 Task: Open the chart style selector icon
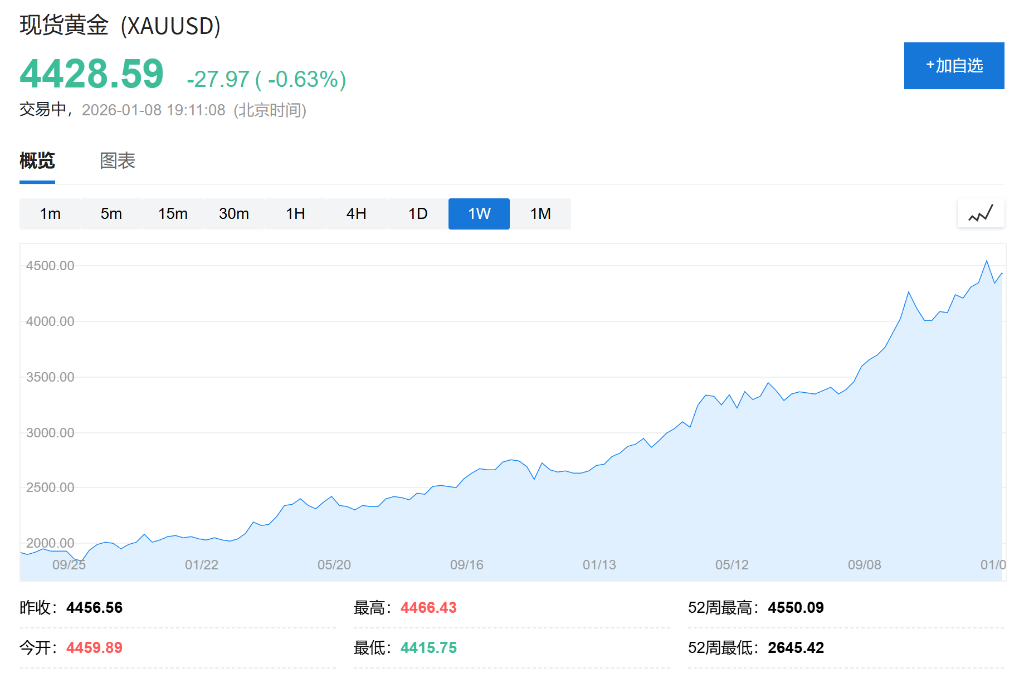981,212
